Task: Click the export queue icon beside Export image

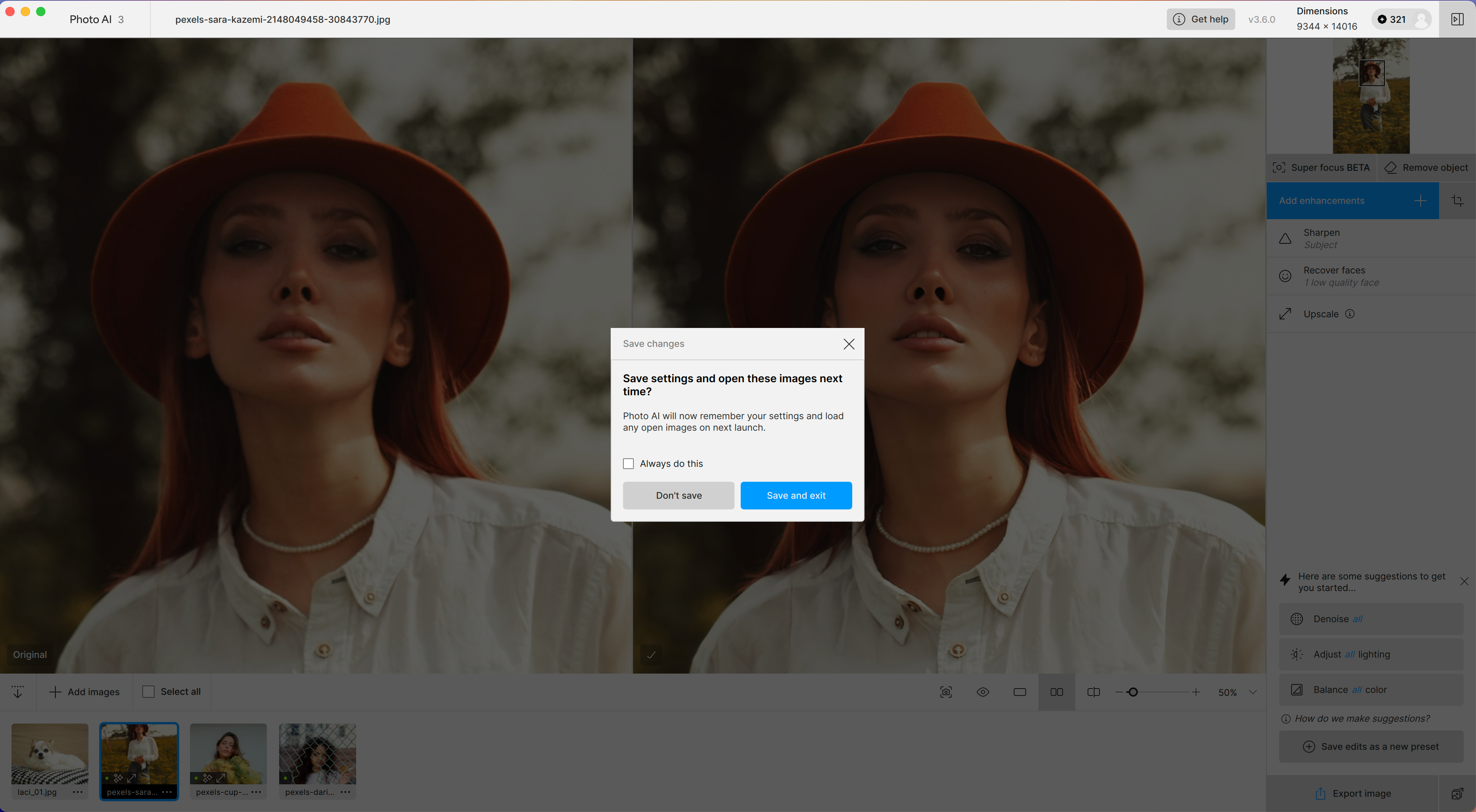Action: point(1457,793)
